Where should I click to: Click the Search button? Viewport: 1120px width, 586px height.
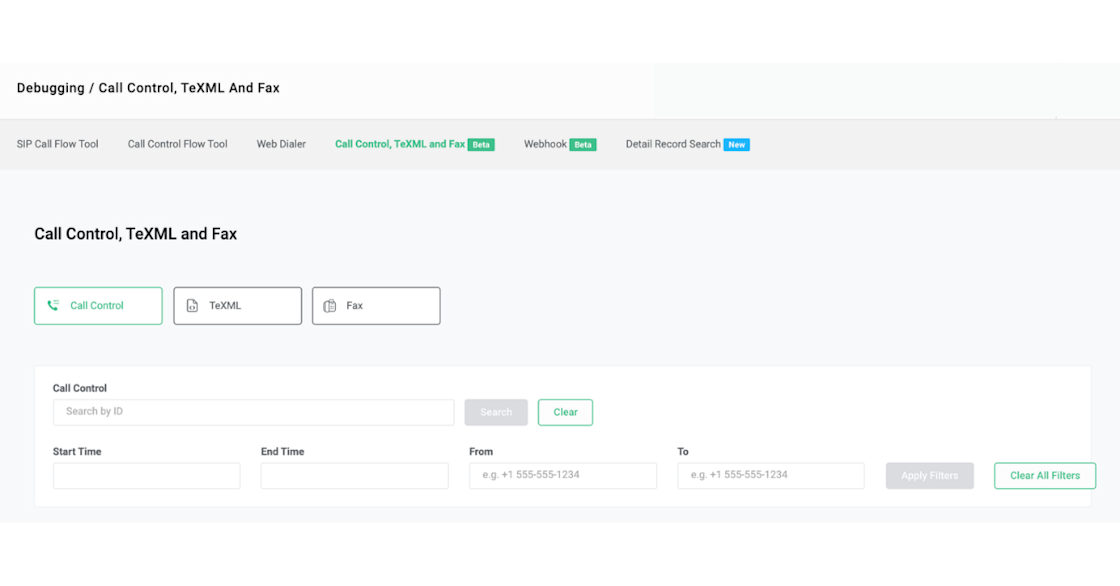496,412
